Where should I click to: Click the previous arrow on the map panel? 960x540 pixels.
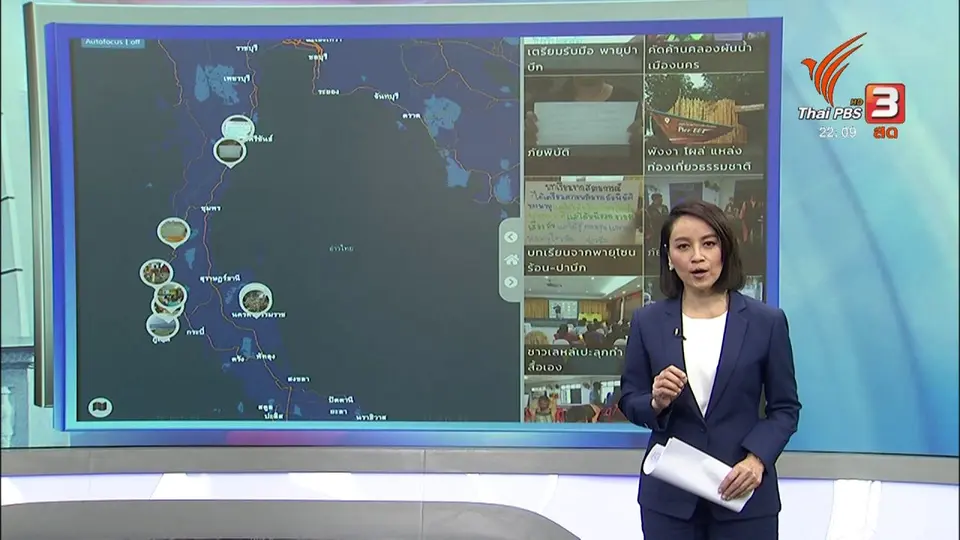511,237
